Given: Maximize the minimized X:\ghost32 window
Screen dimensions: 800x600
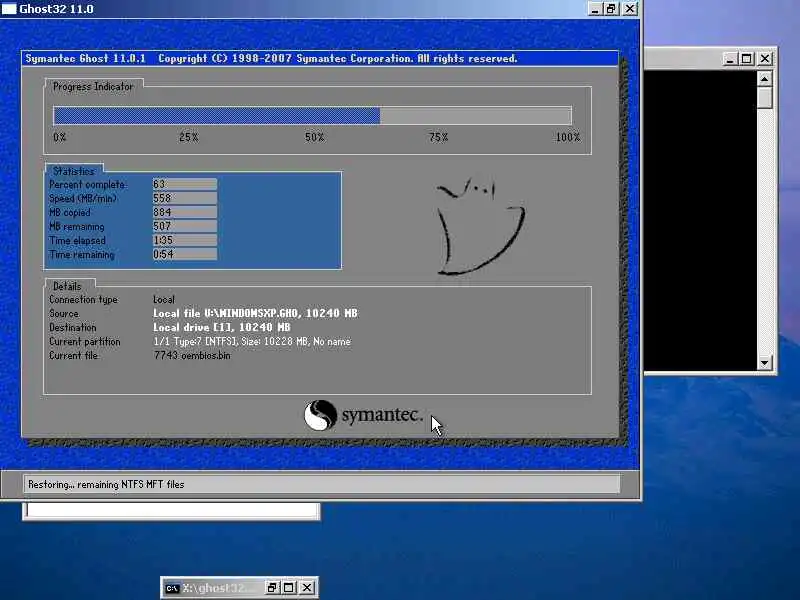Looking at the screenshot, I should (289, 588).
